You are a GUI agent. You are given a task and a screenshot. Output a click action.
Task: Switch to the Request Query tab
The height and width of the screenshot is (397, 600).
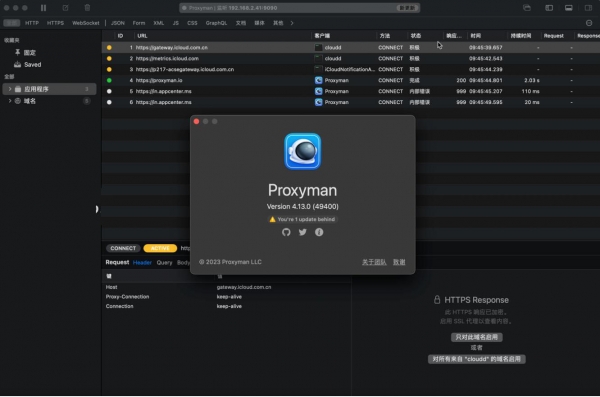165,262
